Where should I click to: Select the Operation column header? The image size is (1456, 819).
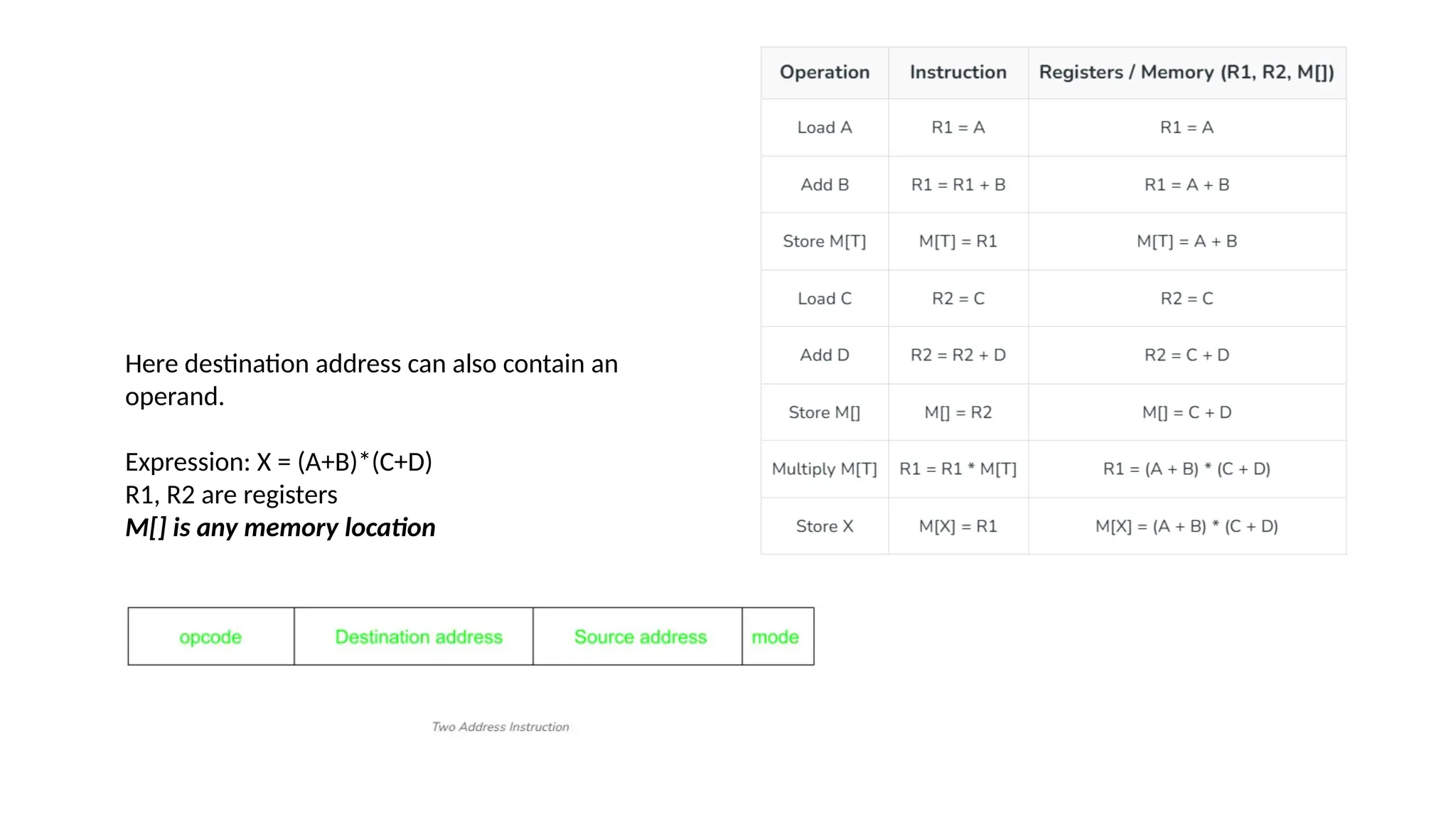(x=825, y=73)
